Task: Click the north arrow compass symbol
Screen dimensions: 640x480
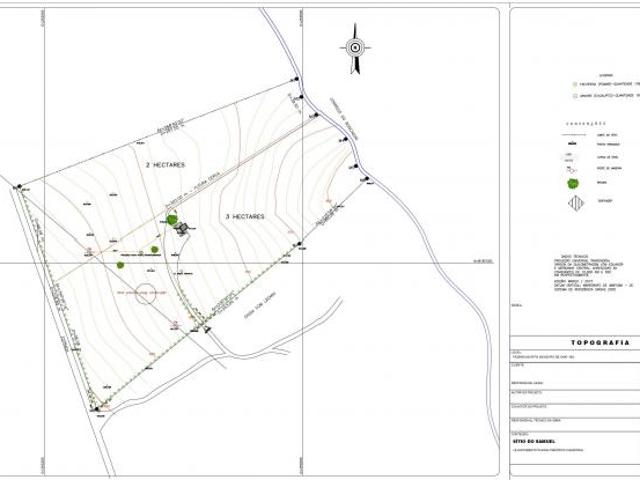Action: coord(354,46)
